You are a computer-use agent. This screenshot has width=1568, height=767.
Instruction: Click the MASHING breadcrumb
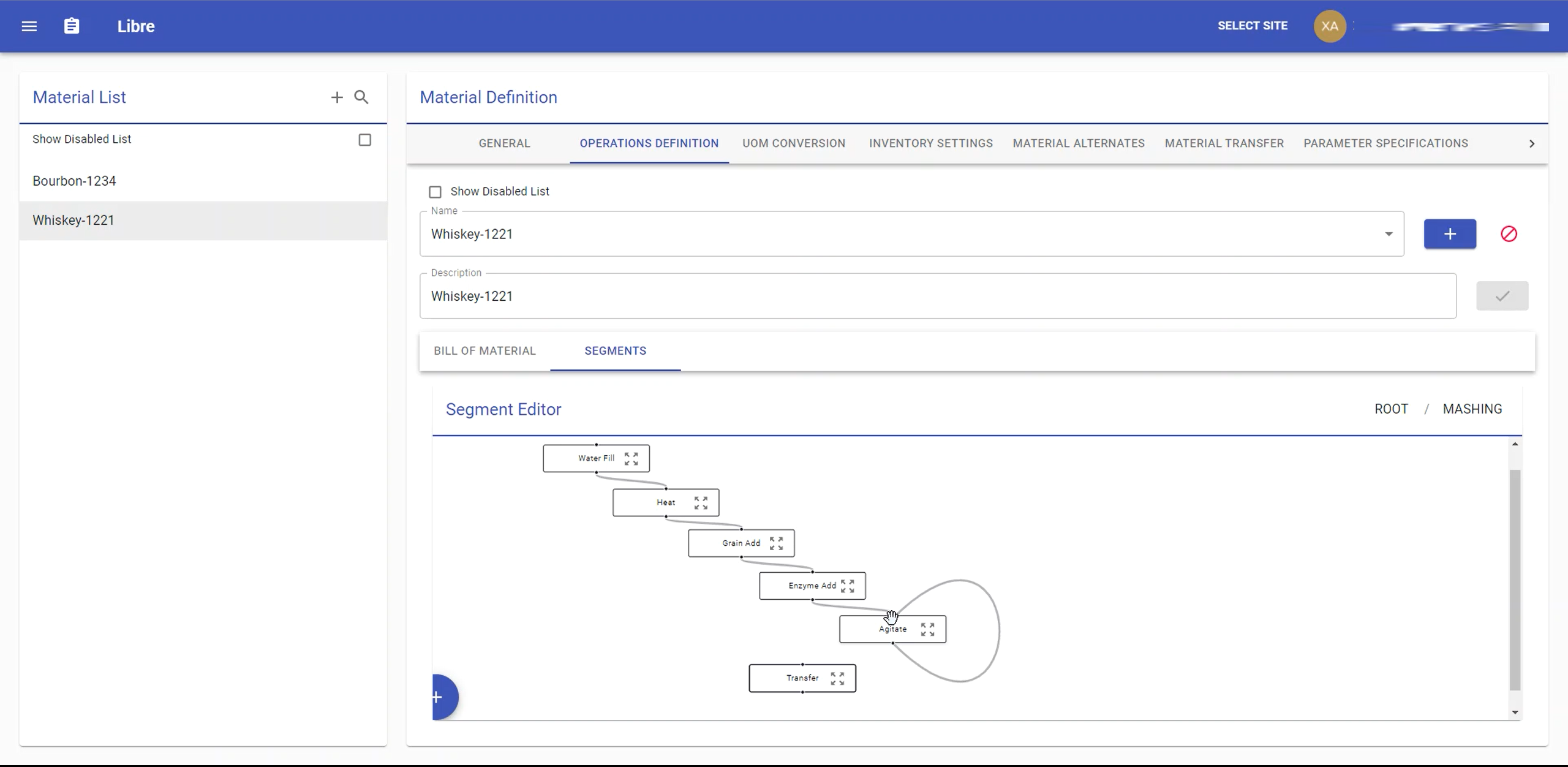pos(1472,409)
